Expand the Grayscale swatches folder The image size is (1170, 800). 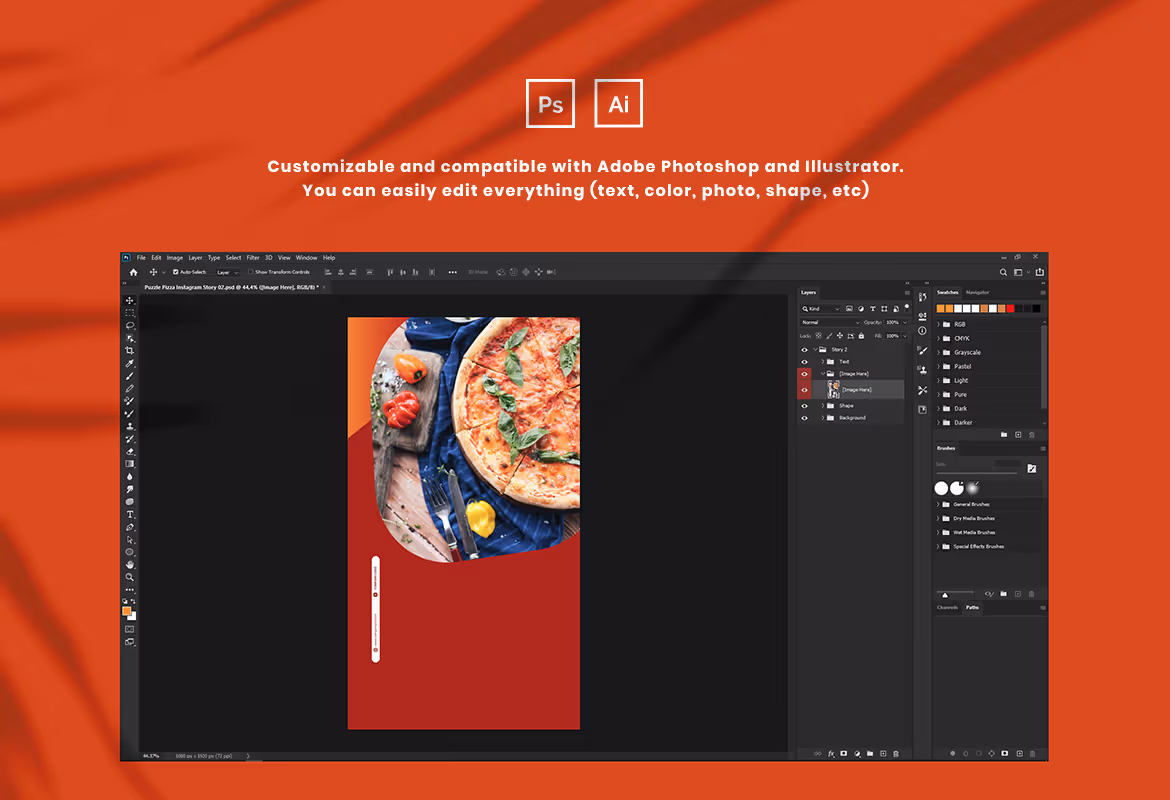939,352
